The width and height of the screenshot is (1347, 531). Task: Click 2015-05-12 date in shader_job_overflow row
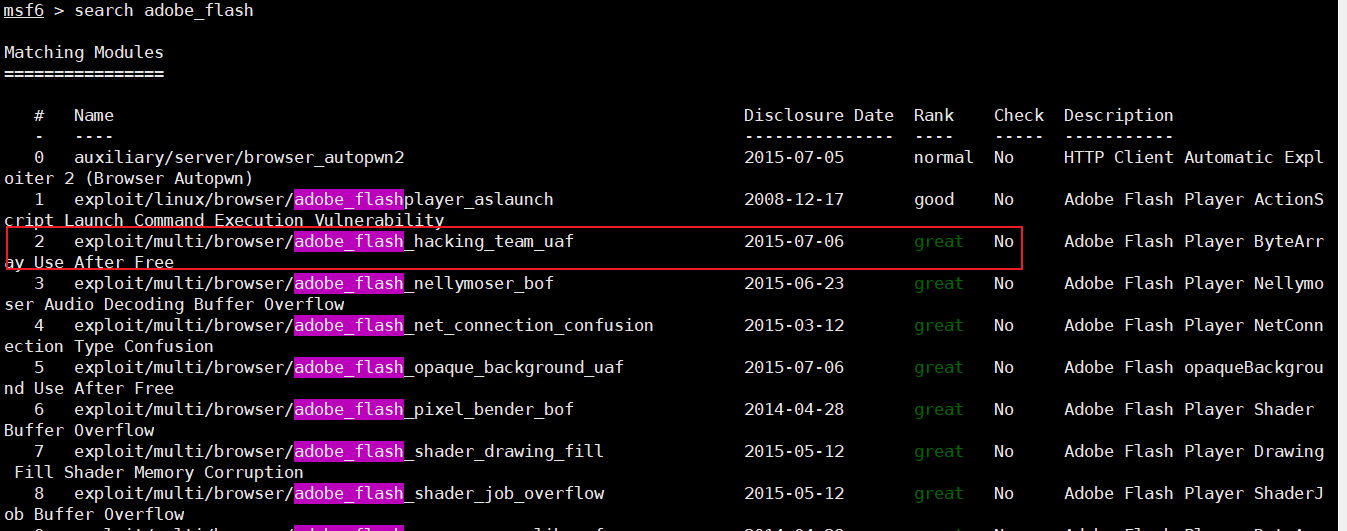[x=794, y=493]
